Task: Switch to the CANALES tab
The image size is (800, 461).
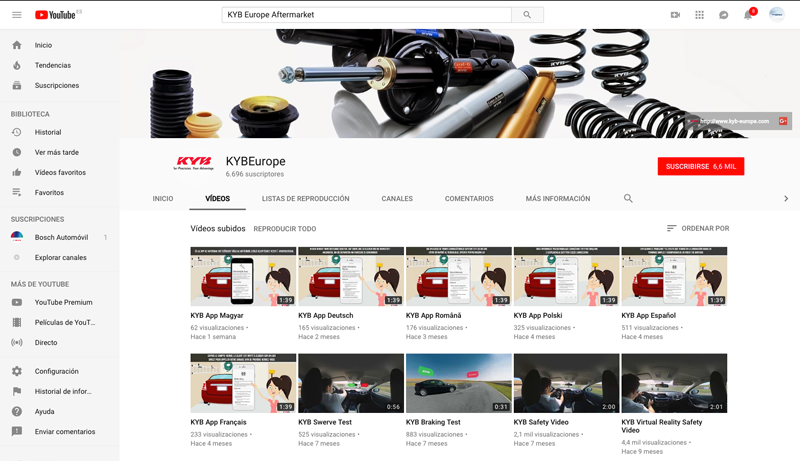Action: 397,198
